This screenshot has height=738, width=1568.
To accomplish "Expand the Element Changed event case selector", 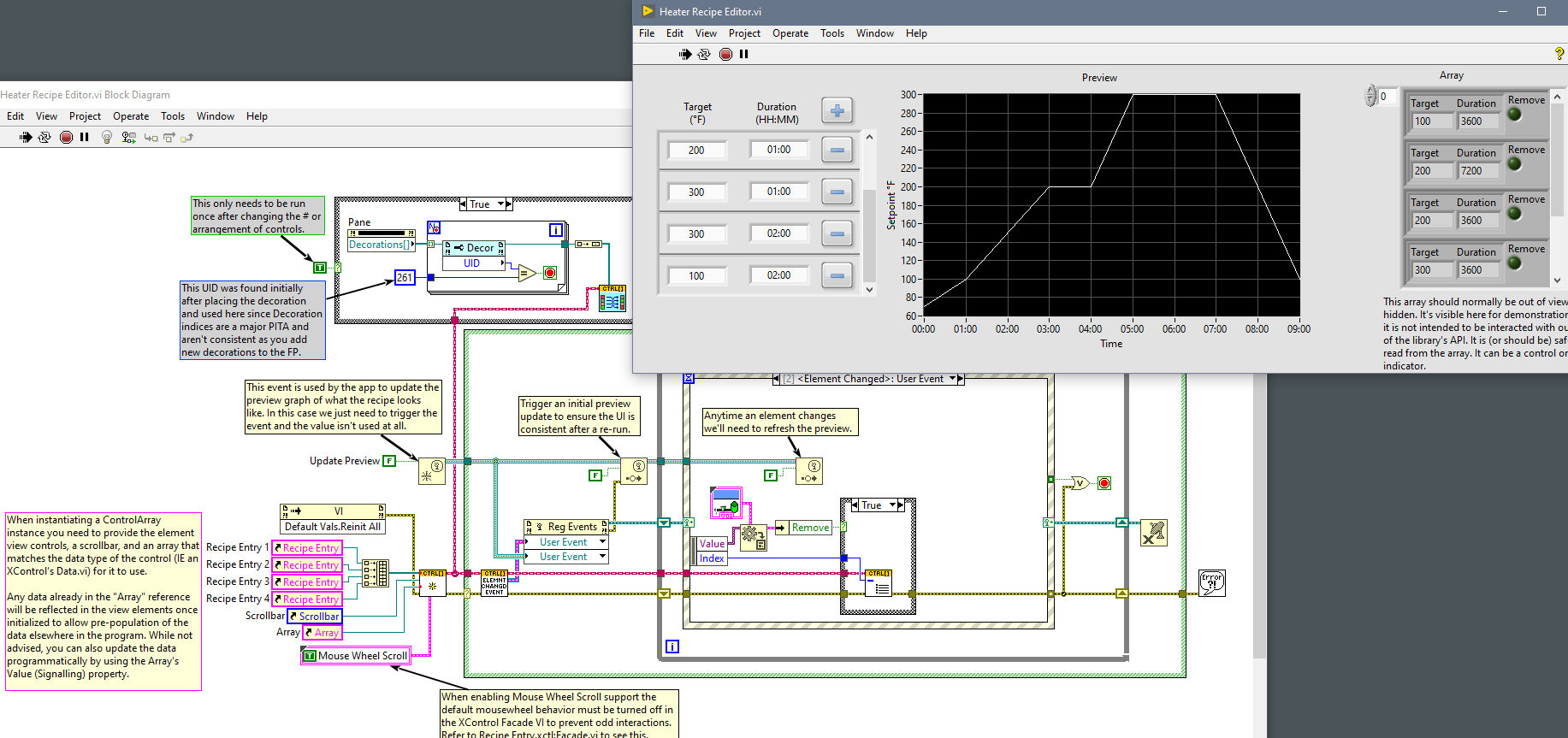I will point(952,379).
